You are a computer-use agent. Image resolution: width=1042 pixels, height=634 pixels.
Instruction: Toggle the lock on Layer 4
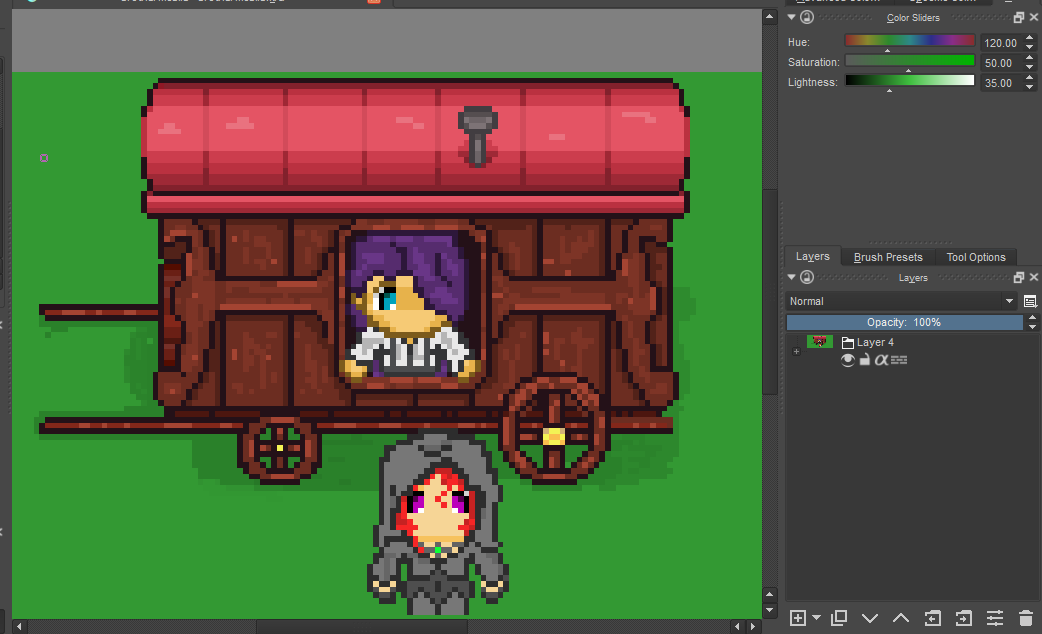864,360
